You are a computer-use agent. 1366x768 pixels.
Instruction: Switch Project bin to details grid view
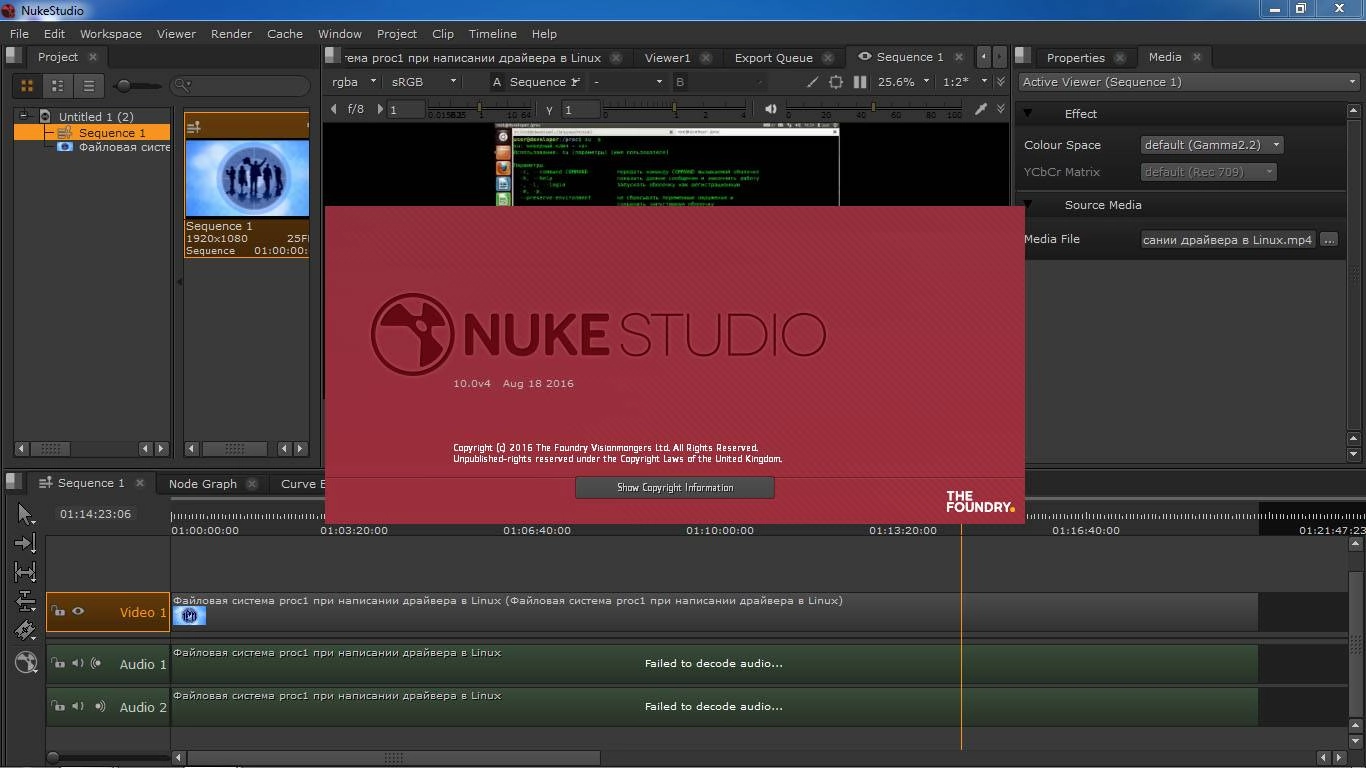point(58,86)
